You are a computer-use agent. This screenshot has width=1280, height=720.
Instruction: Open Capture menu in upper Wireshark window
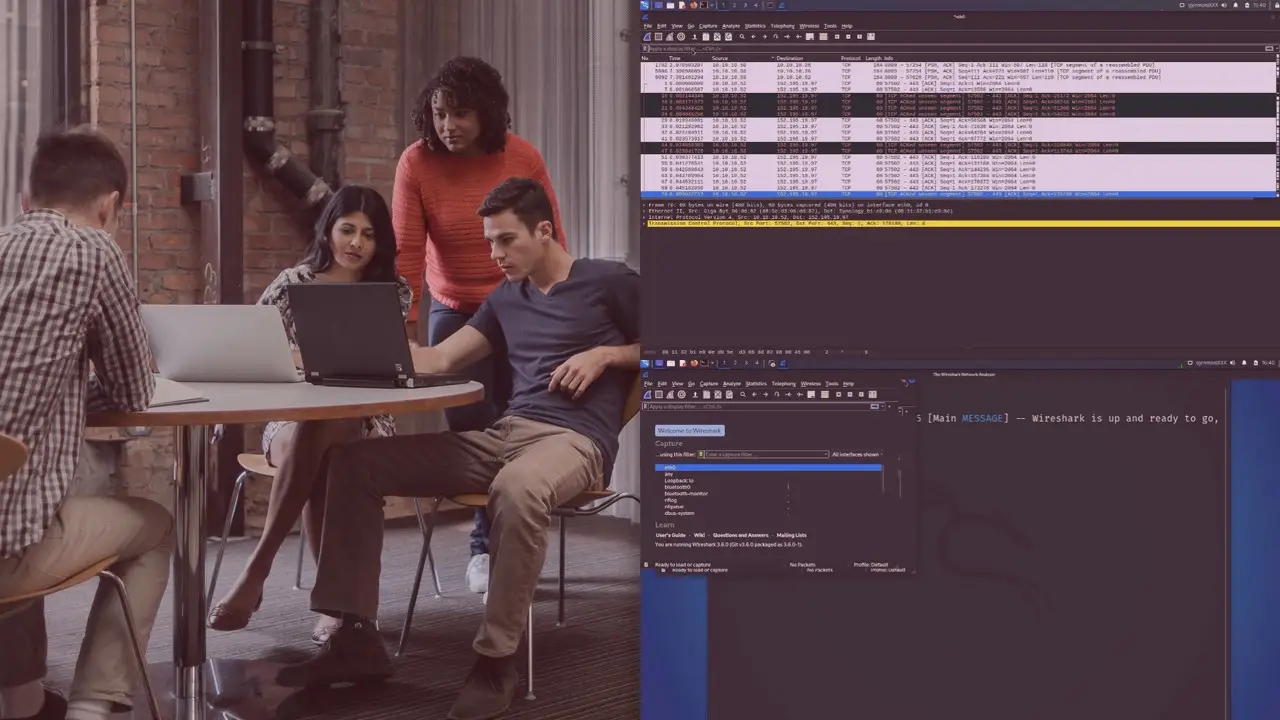(708, 26)
